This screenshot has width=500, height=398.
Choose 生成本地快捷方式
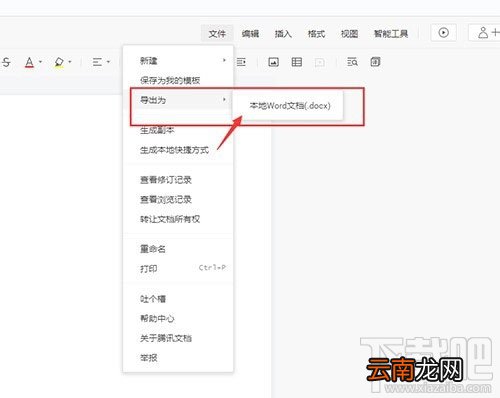pyautogui.click(x=174, y=150)
